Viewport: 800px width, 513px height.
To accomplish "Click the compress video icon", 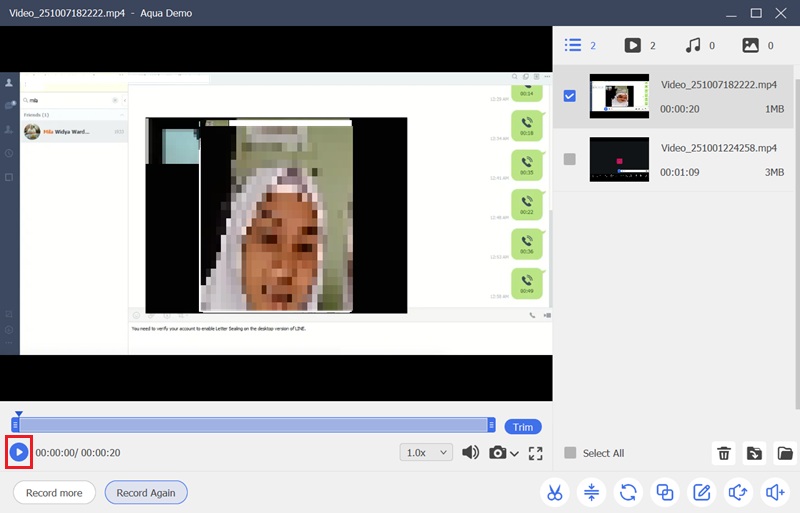I will [591, 492].
